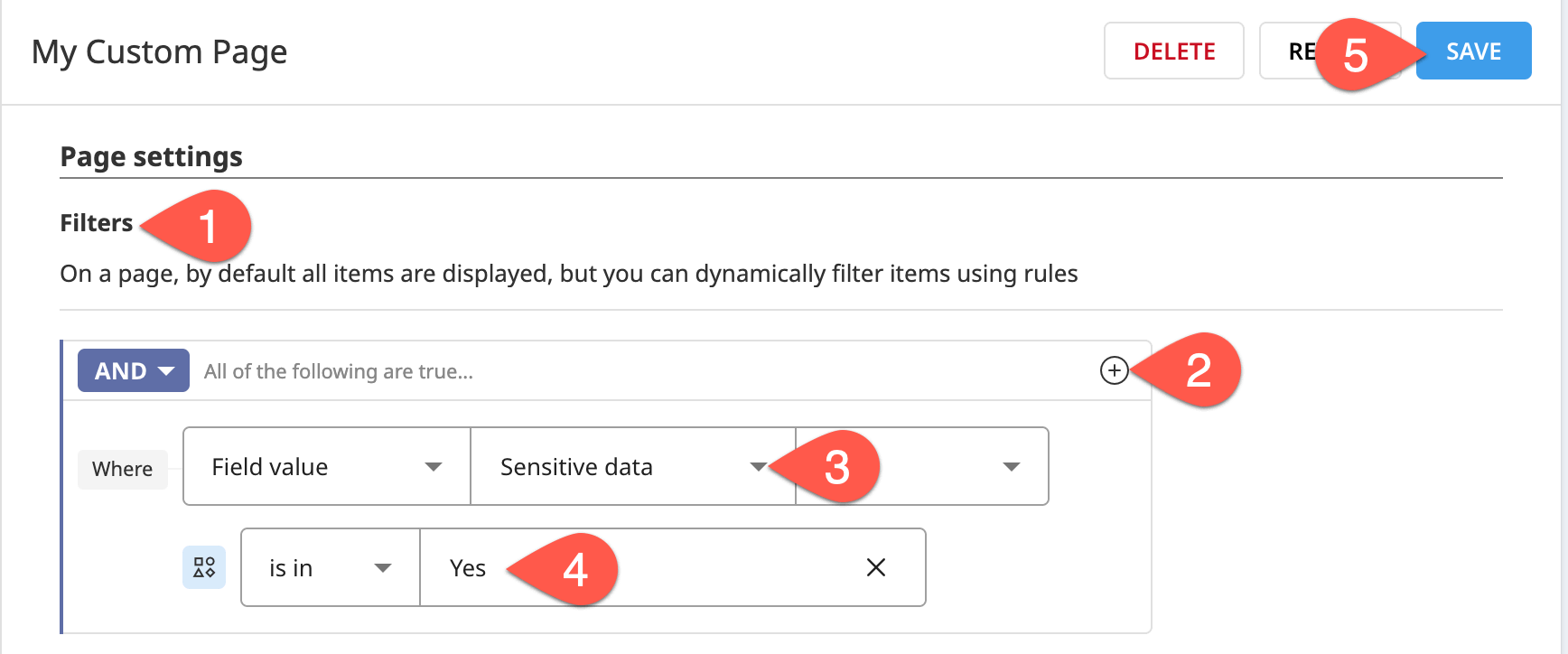Click the dropdown arrow on the "Field value" selector
The height and width of the screenshot is (654, 1568).
(435, 467)
